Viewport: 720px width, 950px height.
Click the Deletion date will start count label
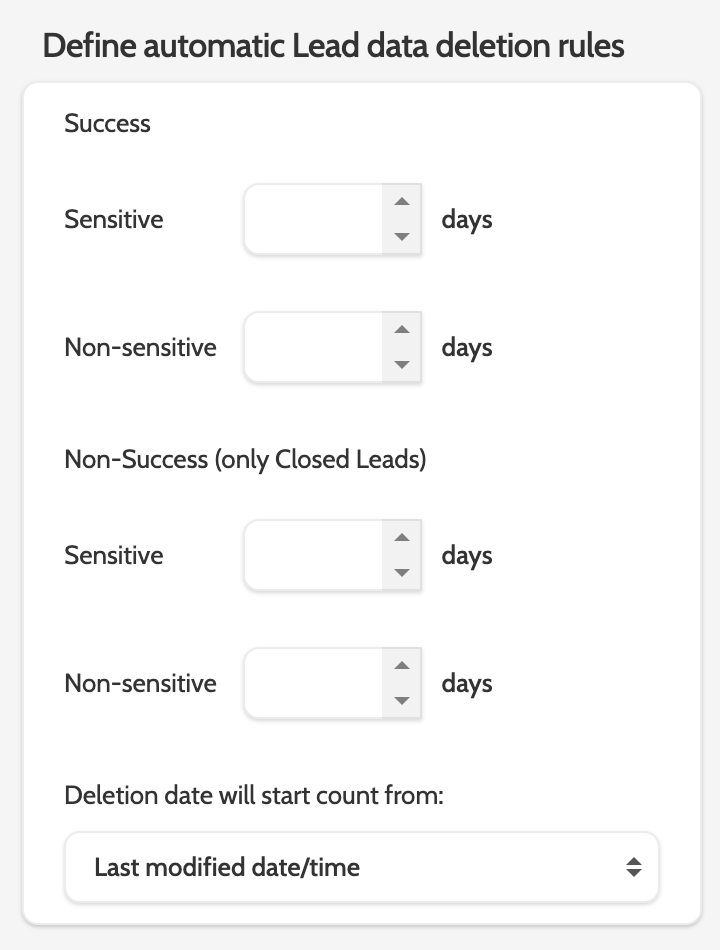pos(254,796)
